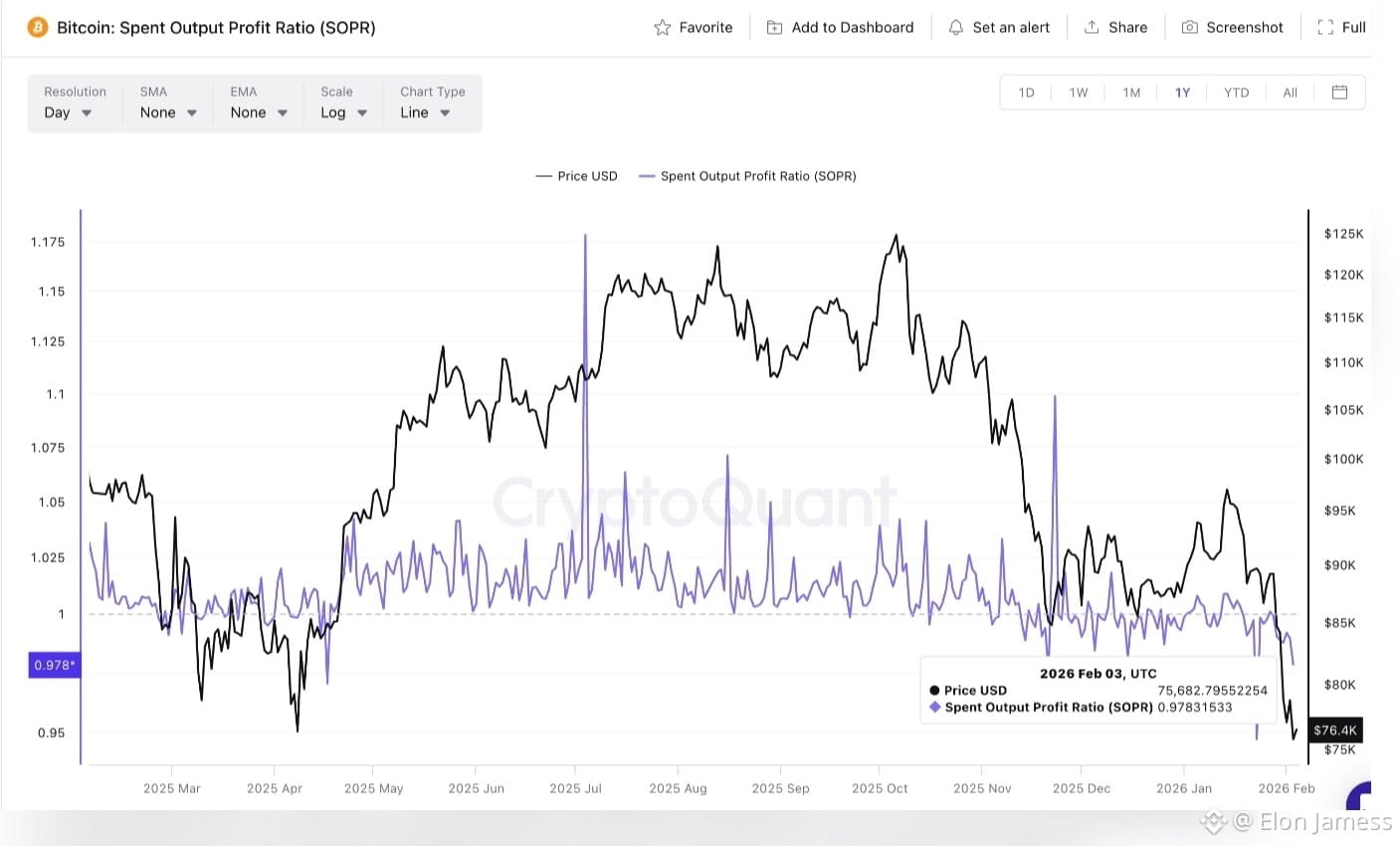Switch to the 1M time range
This screenshot has width=1400, height=846.
point(1131,93)
